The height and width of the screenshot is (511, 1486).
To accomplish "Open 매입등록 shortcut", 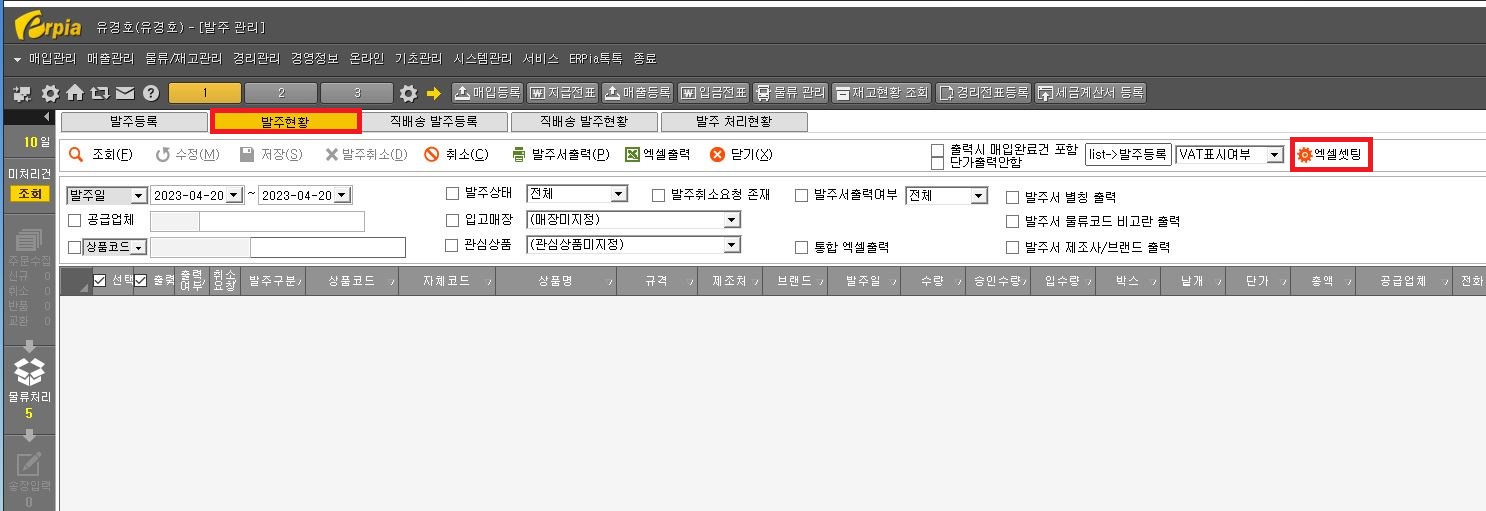I will pos(487,93).
